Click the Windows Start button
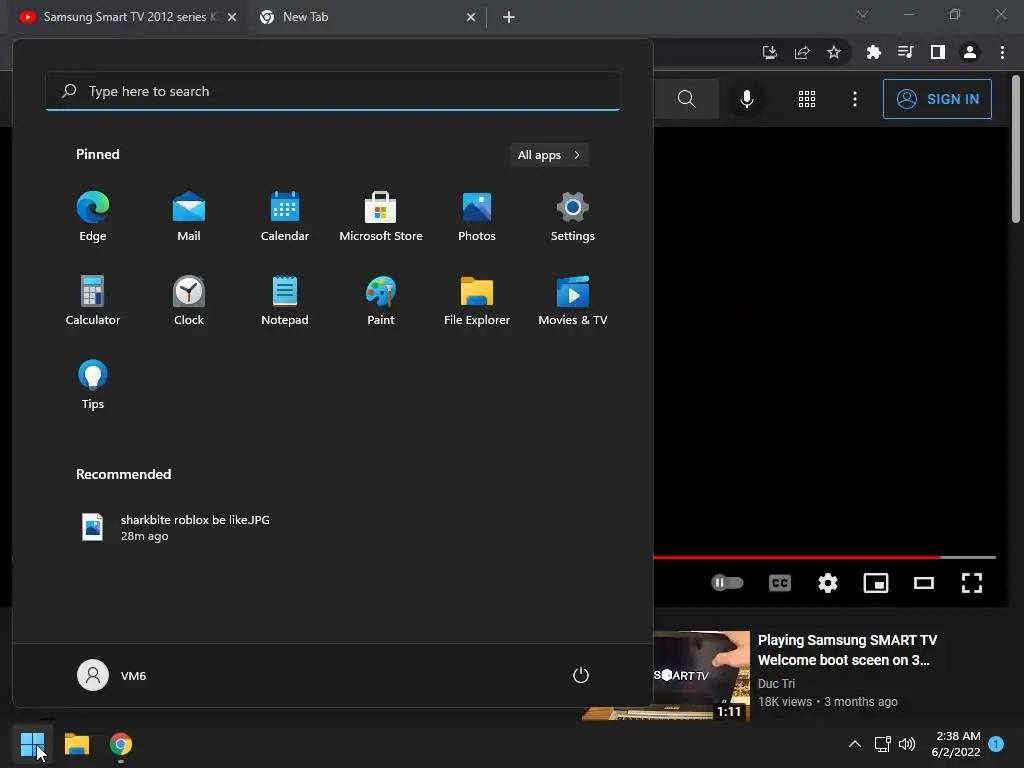Viewport: 1024px width, 768px height. tap(32, 744)
